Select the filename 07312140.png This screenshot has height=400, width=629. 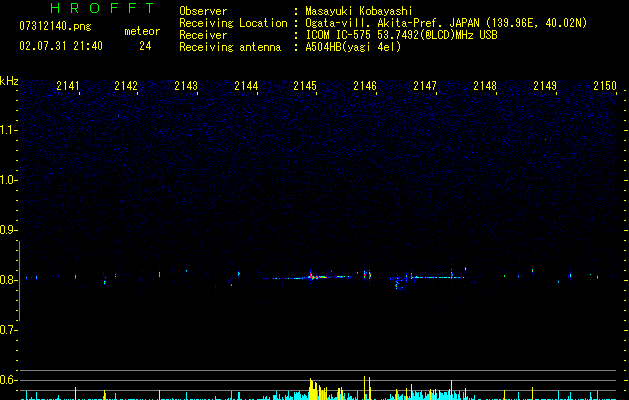pos(55,26)
